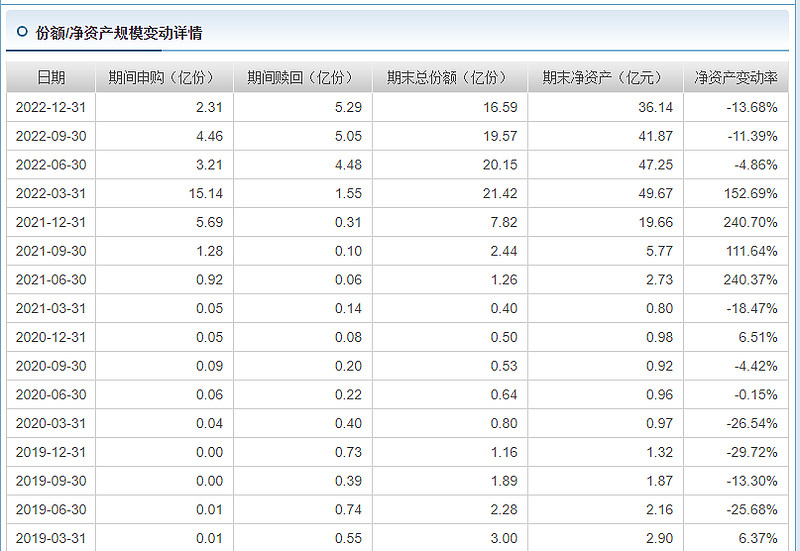Click the date cell 2019-09-30
Viewport: 800px width, 551px height.
coord(51,481)
